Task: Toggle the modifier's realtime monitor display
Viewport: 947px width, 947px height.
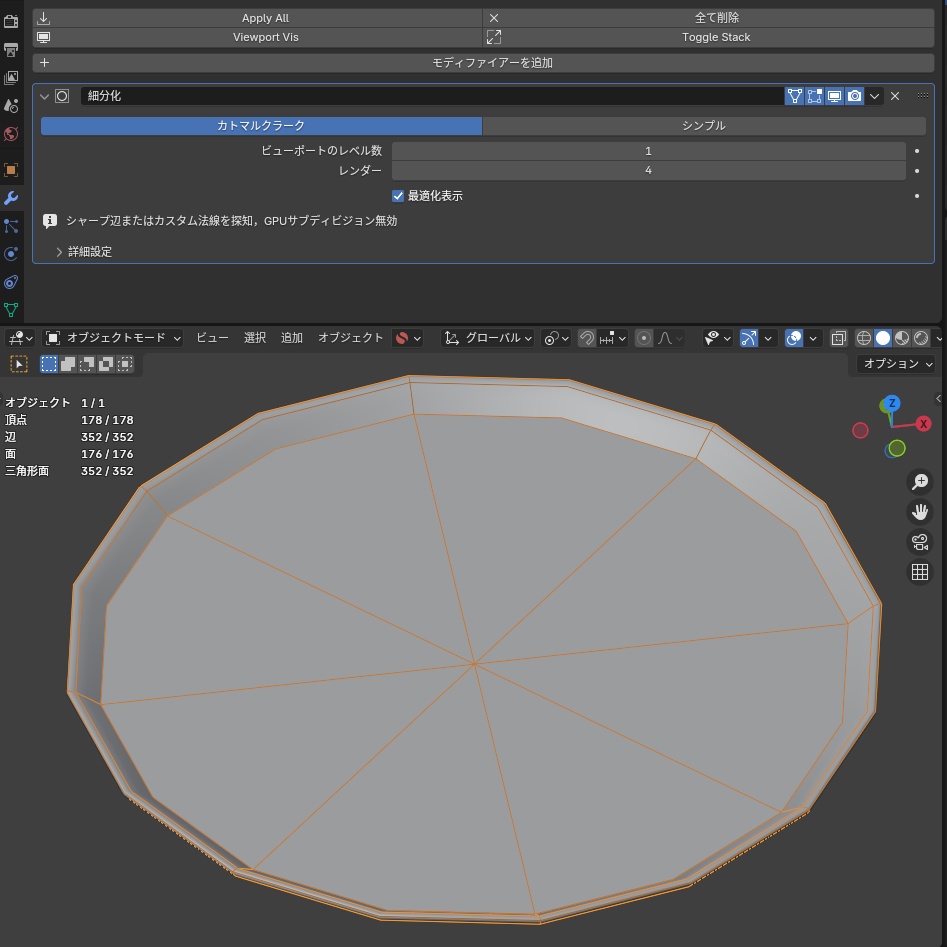Action: [x=834, y=96]
